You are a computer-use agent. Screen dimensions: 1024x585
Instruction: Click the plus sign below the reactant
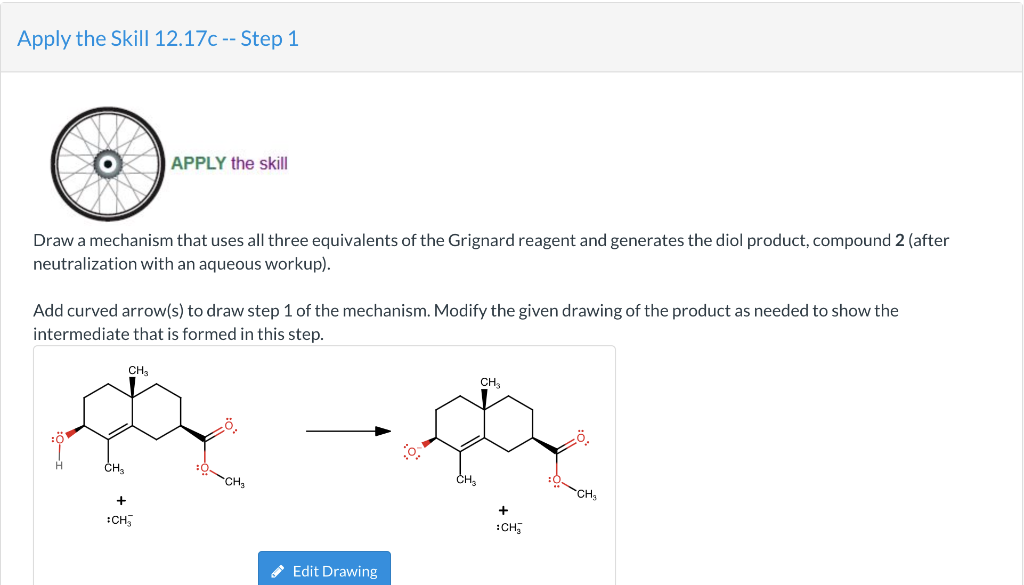[121, 501]
